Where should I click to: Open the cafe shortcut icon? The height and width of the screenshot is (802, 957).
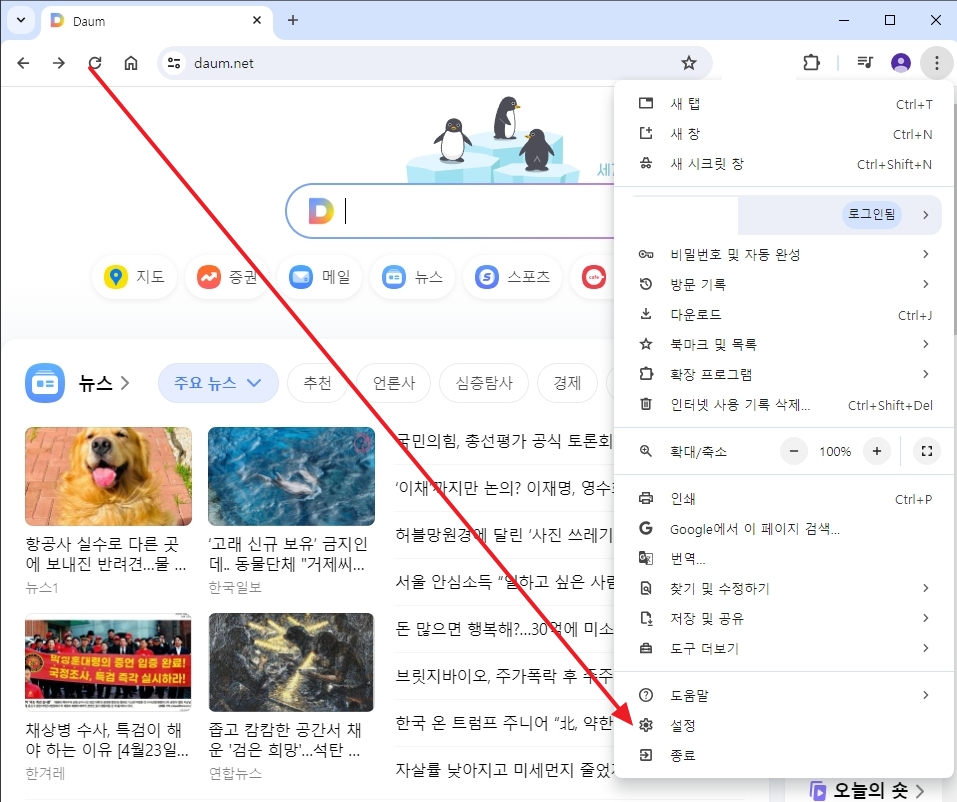[593, 277]
